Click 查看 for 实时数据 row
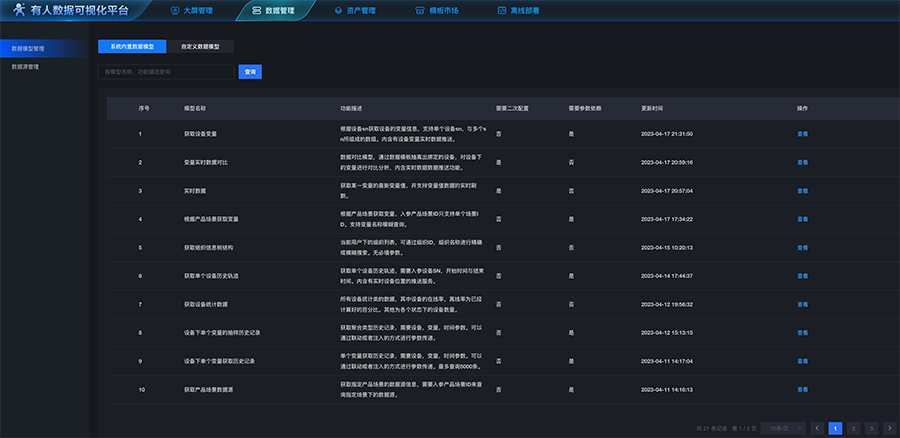Image resolution: width=900 pixels, height=438 pixels. [802, 190]
